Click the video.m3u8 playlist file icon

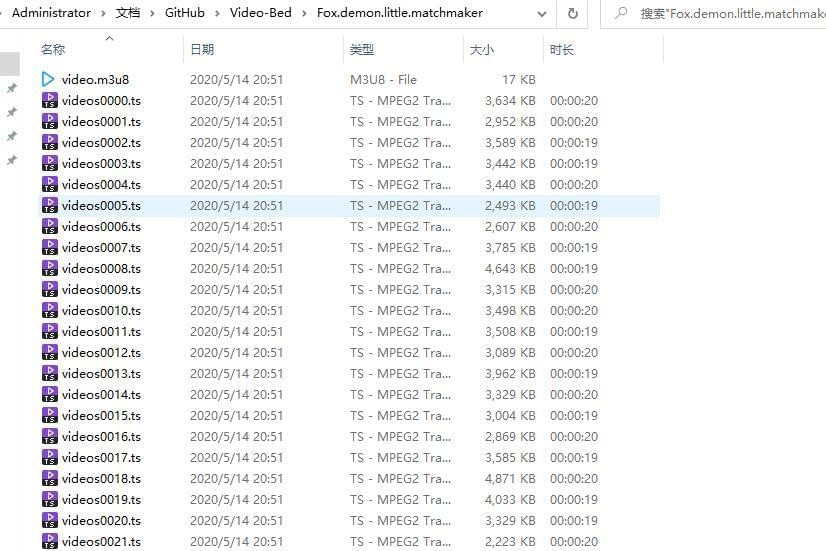pos(48,79)
